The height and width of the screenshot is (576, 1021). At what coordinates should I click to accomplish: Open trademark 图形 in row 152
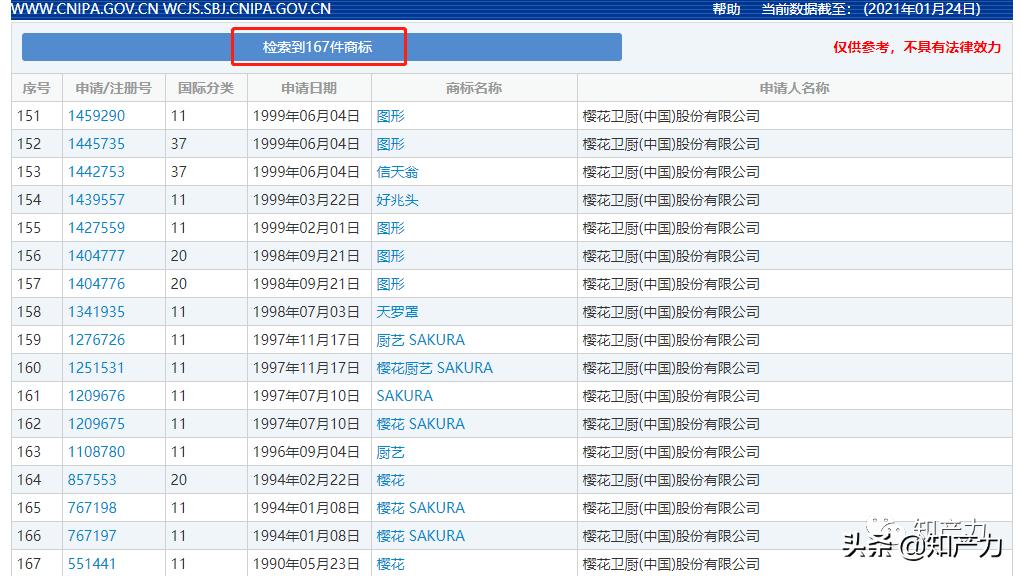coord(391,144)
